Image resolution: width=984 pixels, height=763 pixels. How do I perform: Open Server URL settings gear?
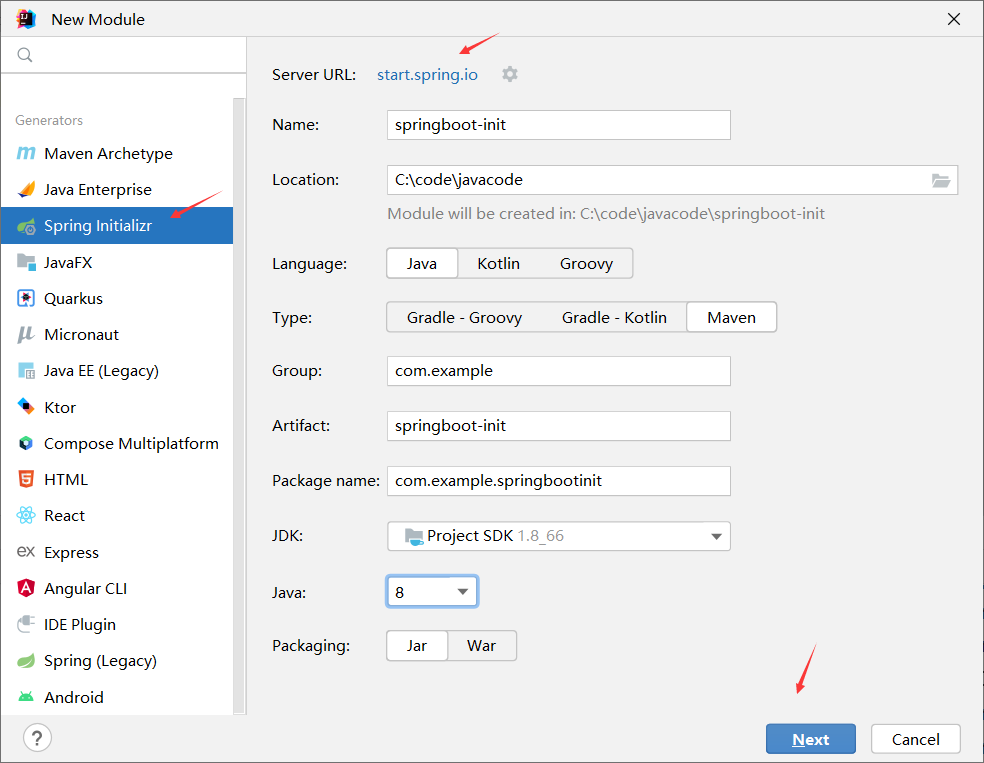click(510, 74)
